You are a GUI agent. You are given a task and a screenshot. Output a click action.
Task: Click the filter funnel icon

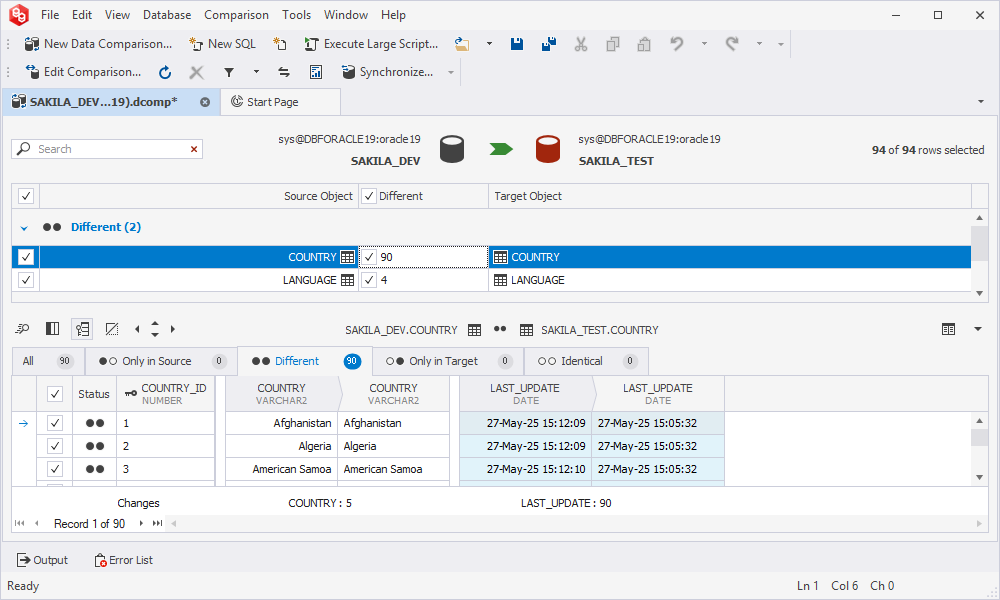[228, 72]
